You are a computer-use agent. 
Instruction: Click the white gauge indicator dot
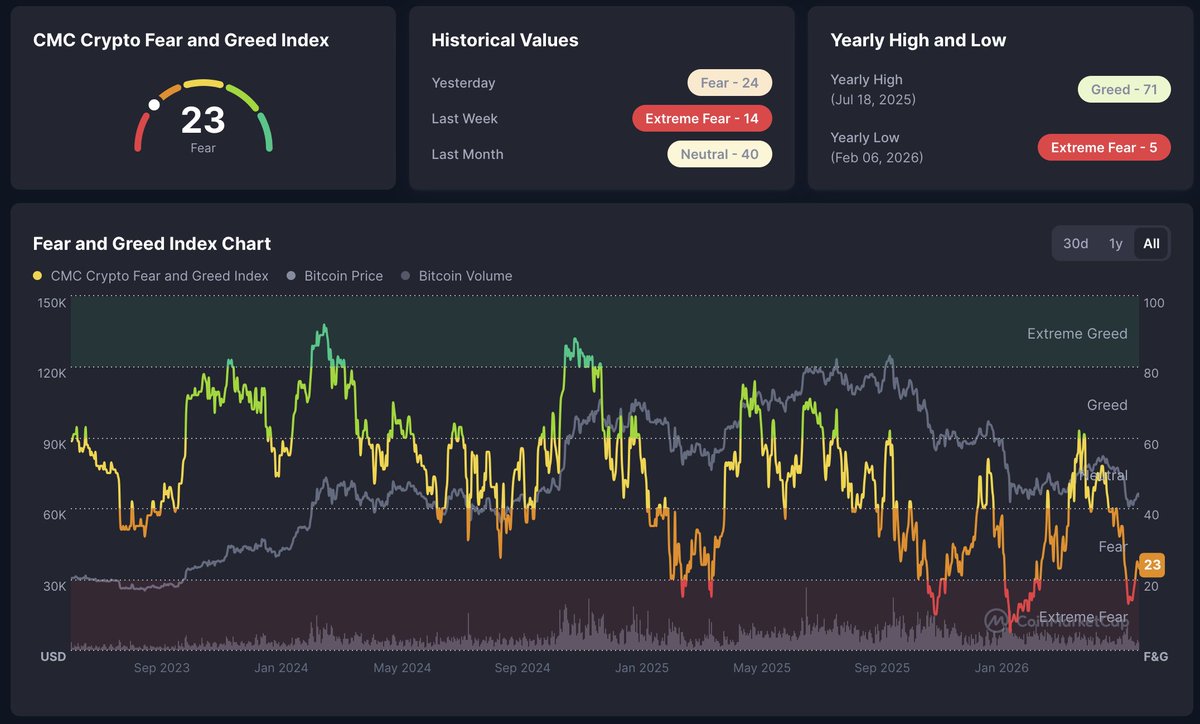point(154,104)
